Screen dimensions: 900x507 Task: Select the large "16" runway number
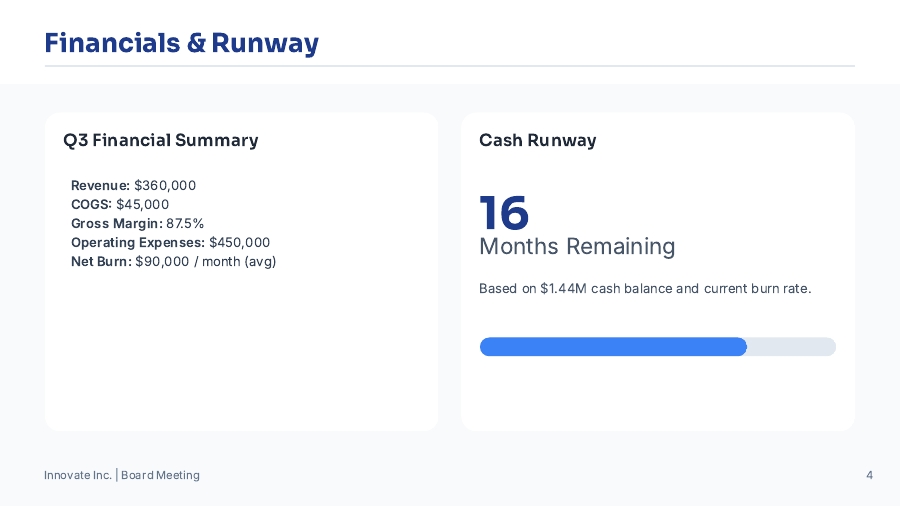[x=503, y=212]
